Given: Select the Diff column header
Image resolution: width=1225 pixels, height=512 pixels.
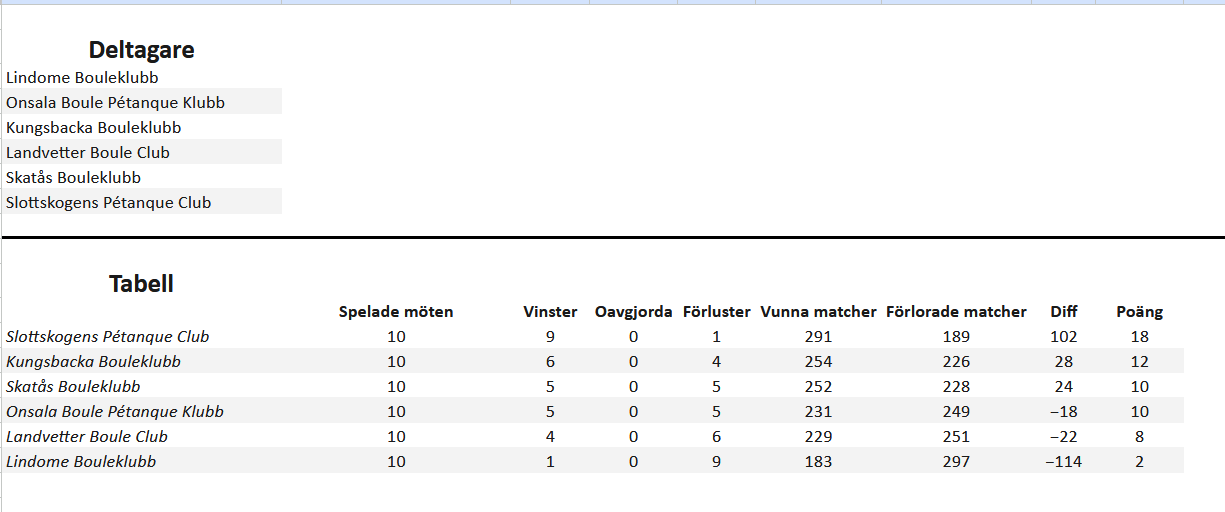Looking at the screenshot, I should click(x=1064, y=311).
